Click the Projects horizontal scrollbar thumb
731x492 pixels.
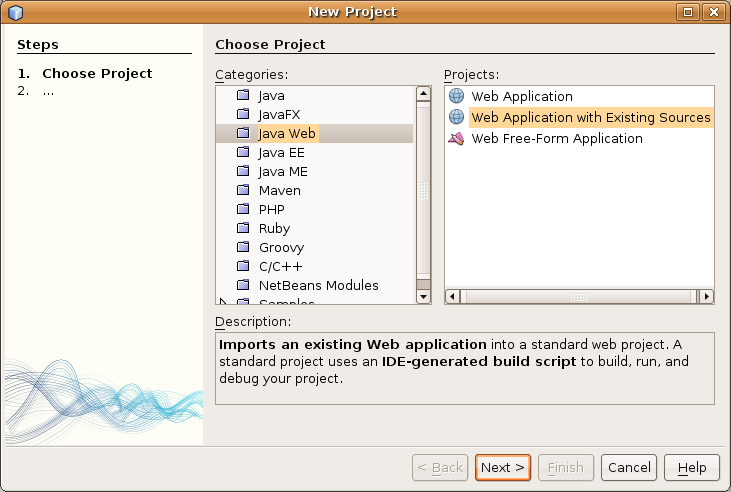point(578,296)
